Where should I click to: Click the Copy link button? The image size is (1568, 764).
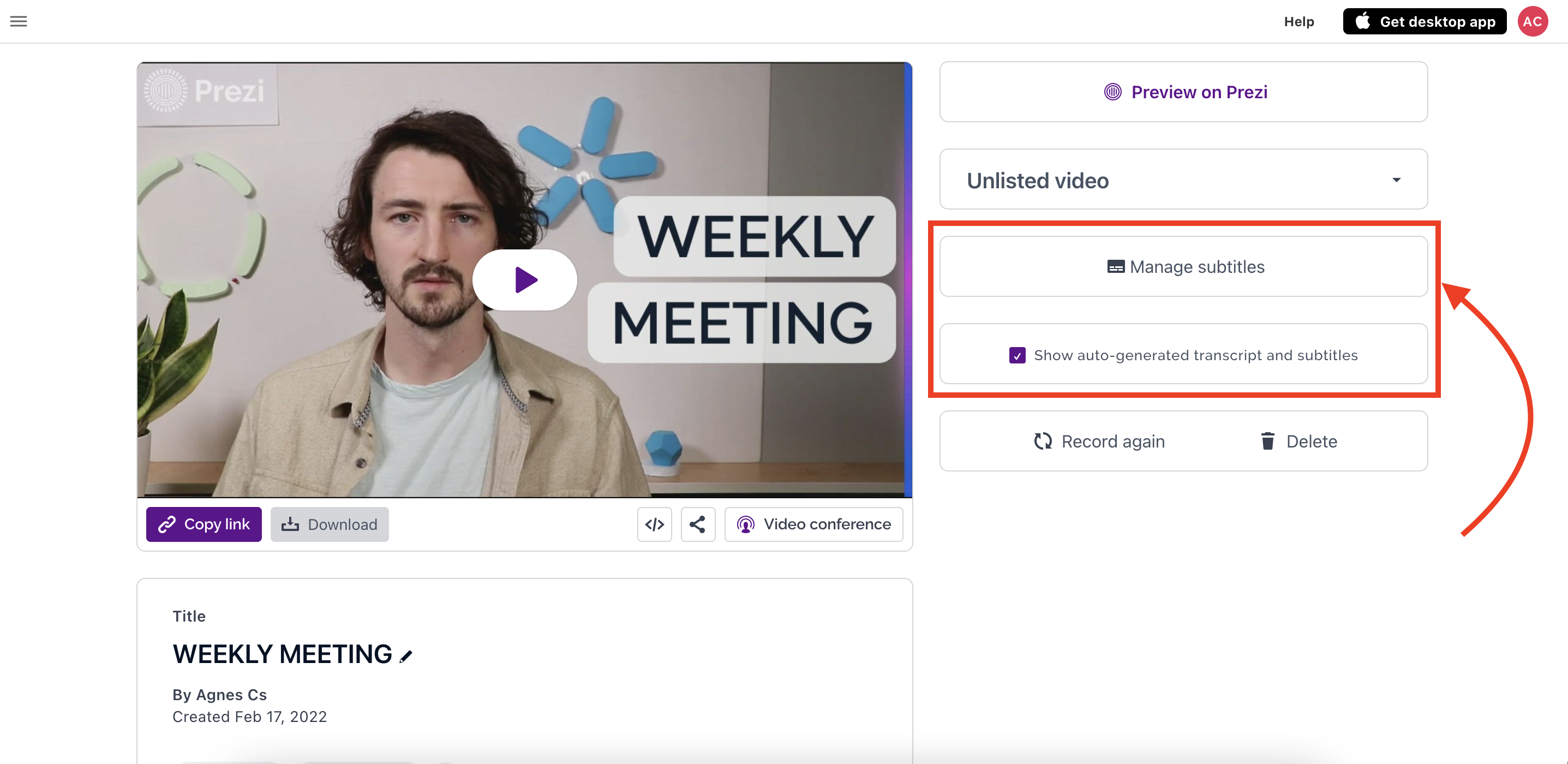(204, 524)
